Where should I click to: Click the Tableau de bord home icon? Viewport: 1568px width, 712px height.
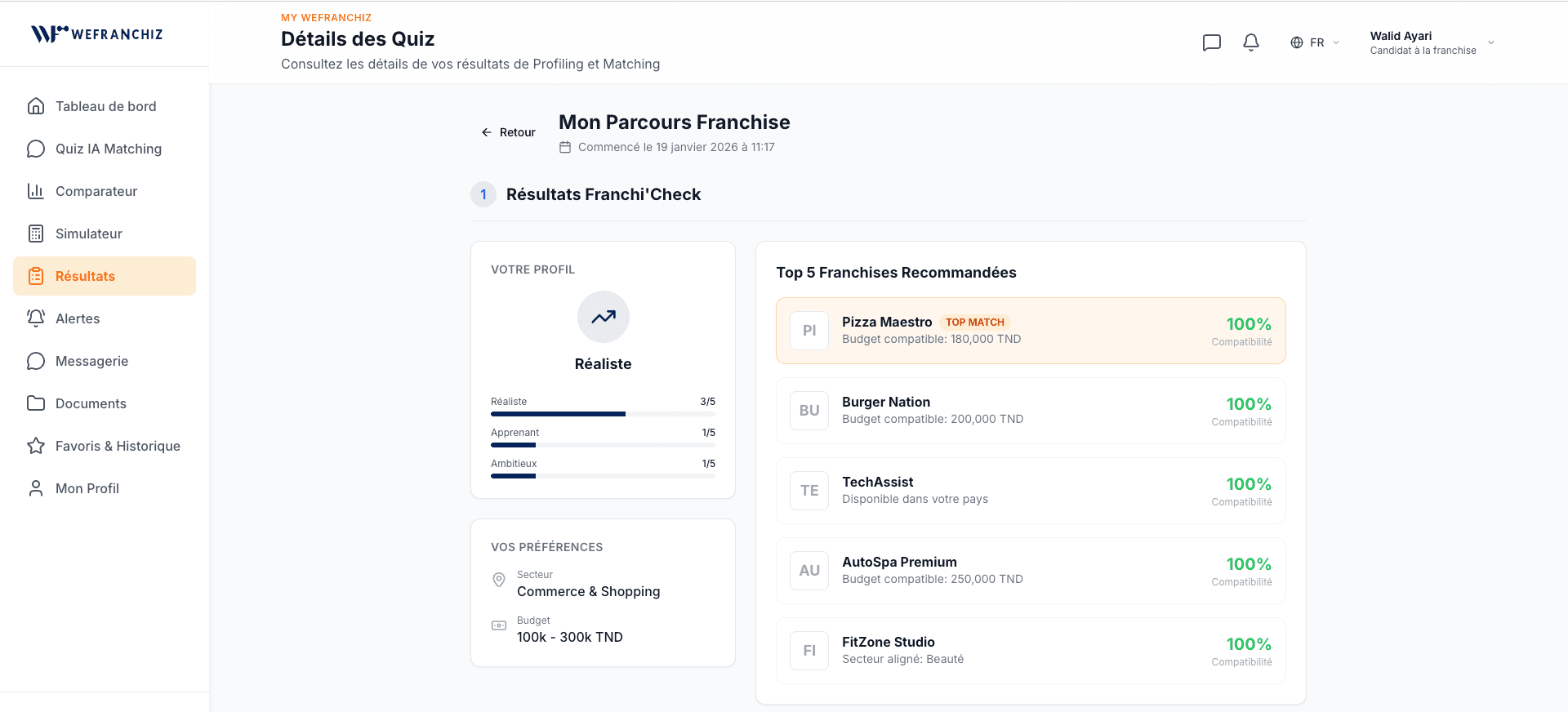click(x=36, y=106)
